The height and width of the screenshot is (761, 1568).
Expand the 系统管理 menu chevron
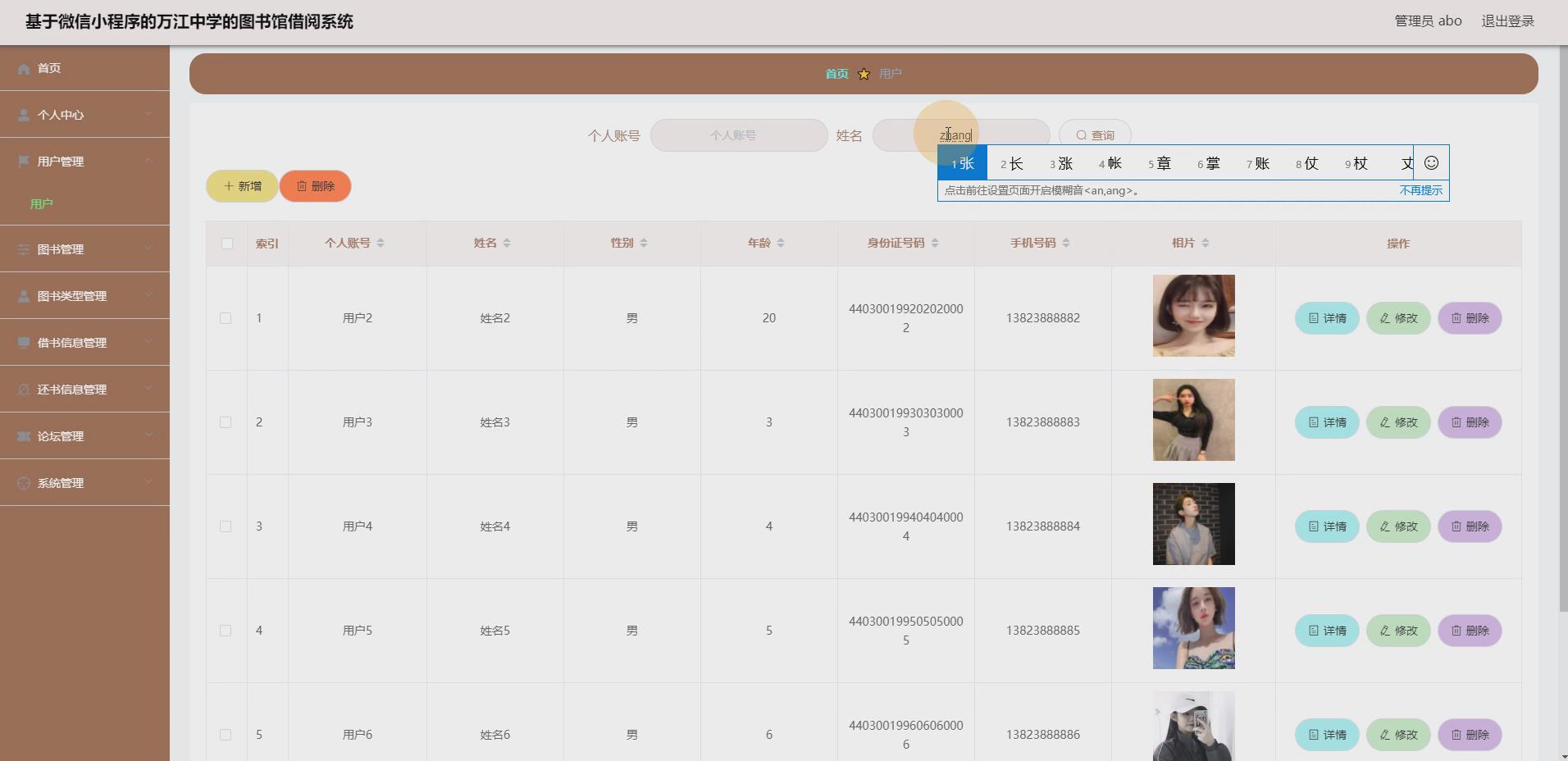click(x=148, y=482)
